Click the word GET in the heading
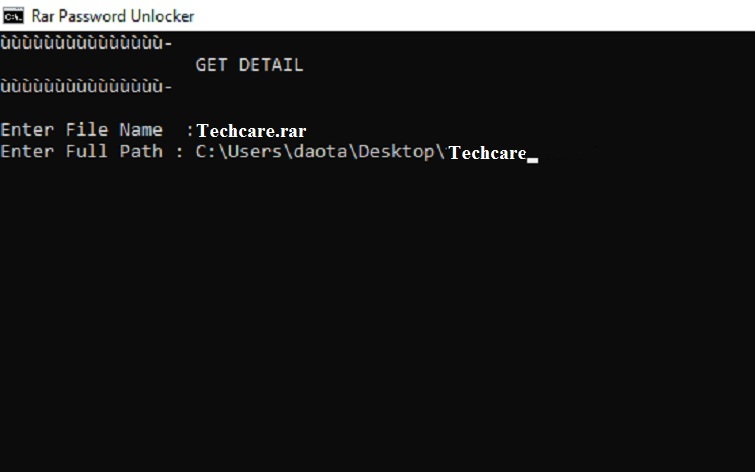The width and height of the screenshot is (755, 472). click(211, 65)
